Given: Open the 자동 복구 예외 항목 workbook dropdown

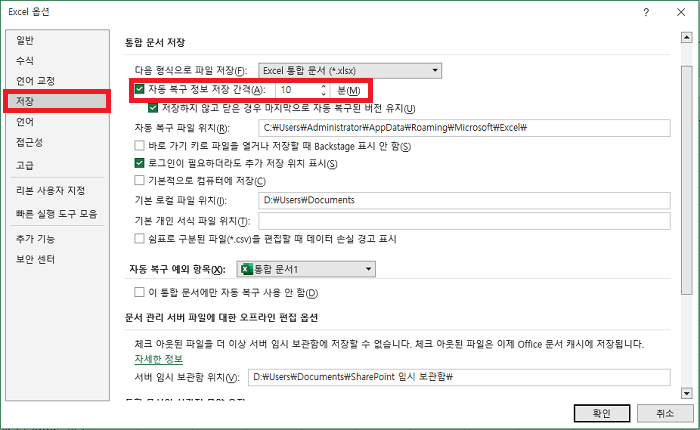Looking at the screenshot, I should (306, 269).
